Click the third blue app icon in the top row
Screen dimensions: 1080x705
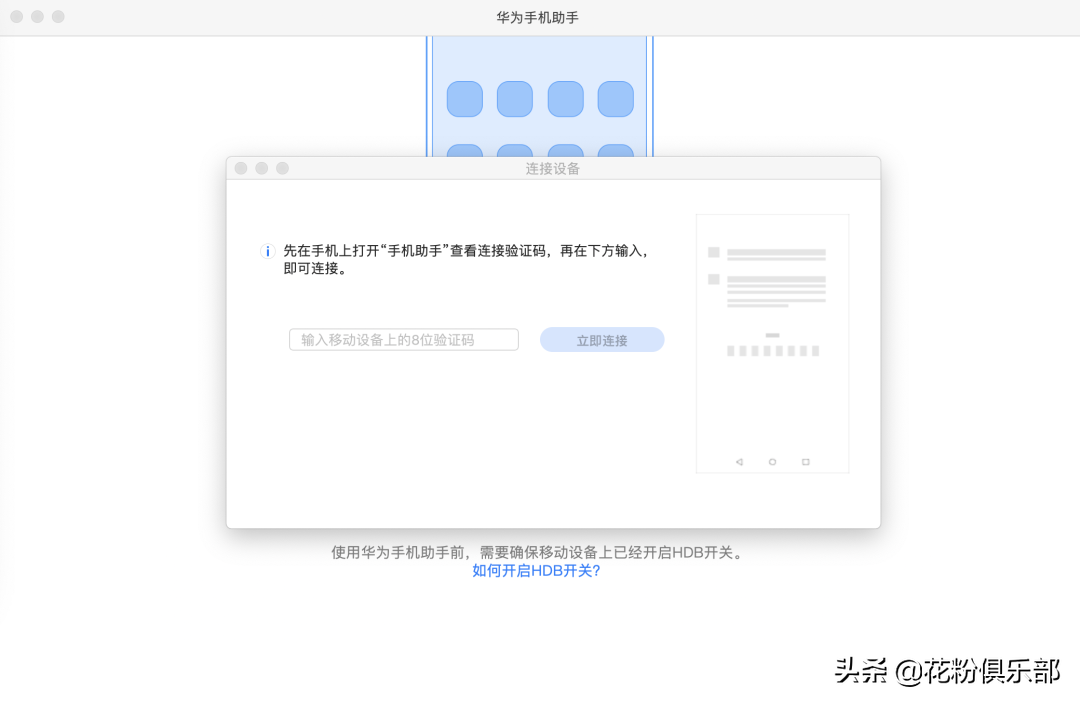point(565,99)
